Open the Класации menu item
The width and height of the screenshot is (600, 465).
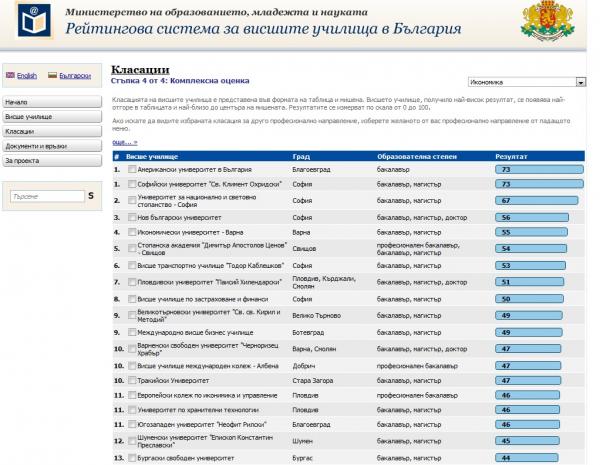pyautogui.click(x=52, y=131)
